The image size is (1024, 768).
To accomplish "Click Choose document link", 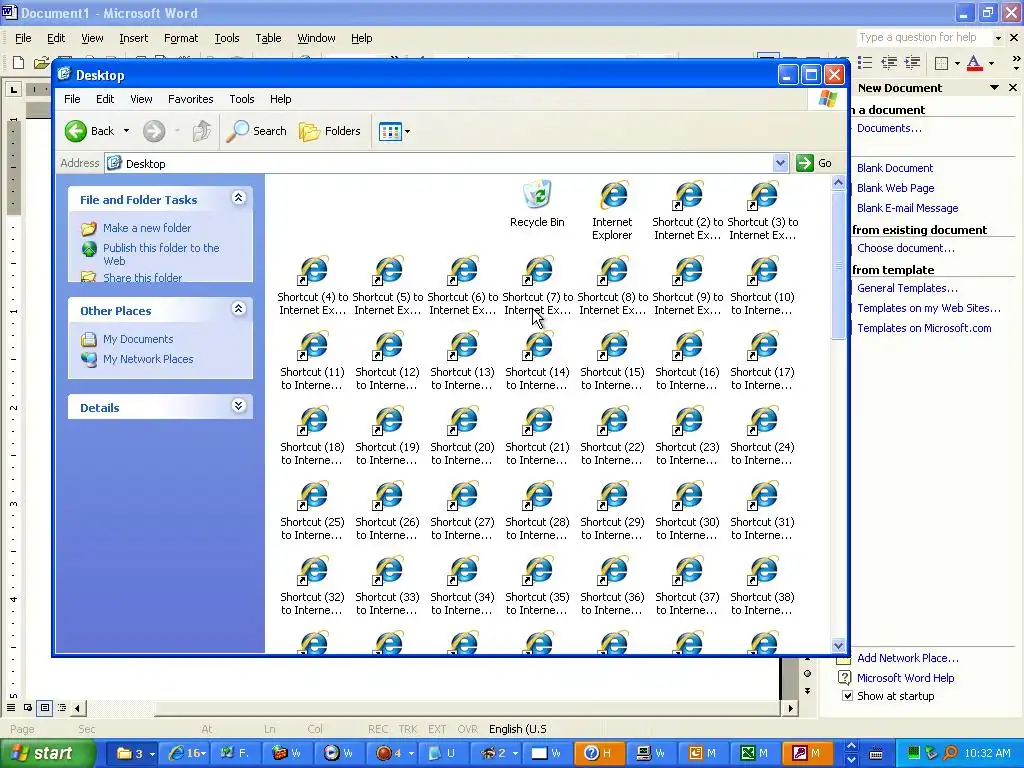I will pyautogui.click(x=906, y=248).
